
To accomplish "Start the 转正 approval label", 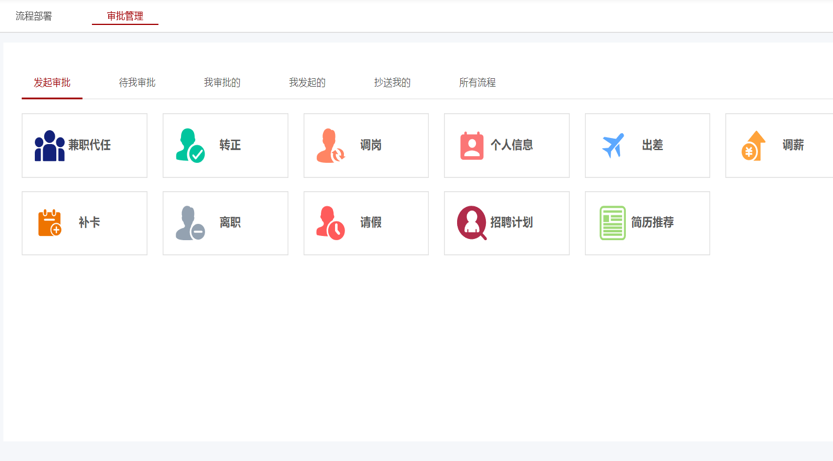I will click(x=230, y=145).
